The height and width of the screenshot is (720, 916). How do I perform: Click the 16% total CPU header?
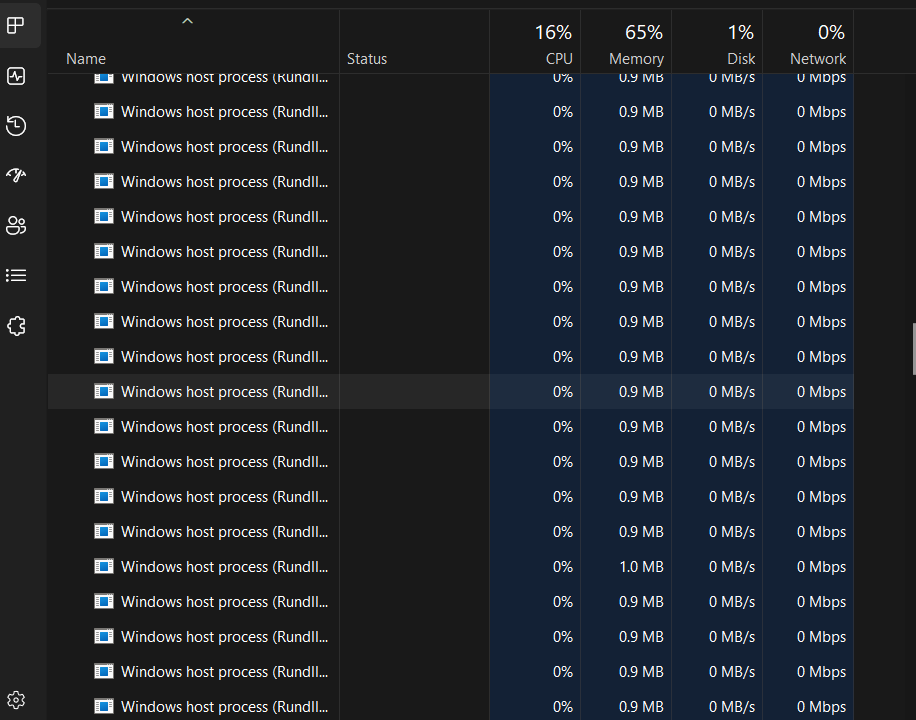(553, 31)
